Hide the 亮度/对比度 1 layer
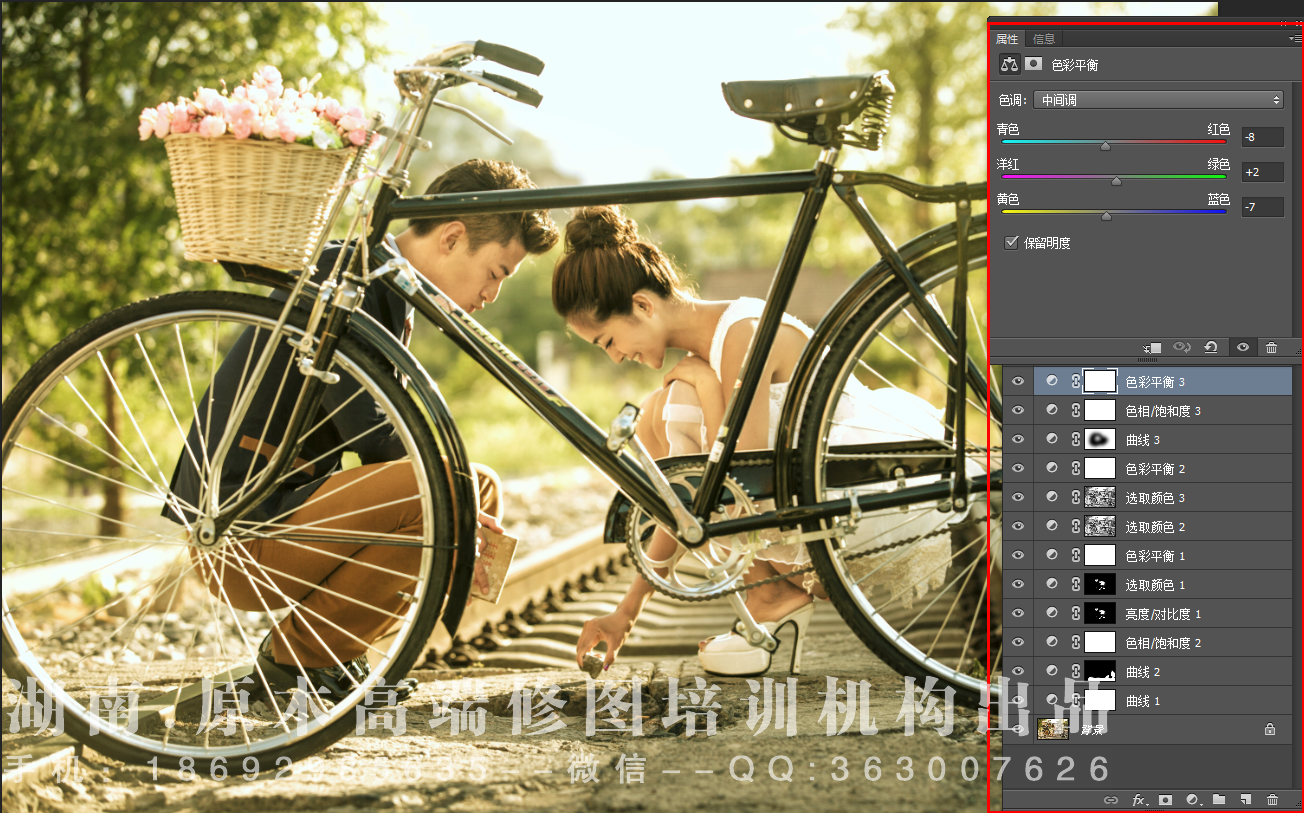The image size is (1304, 813). [1018, 613]
